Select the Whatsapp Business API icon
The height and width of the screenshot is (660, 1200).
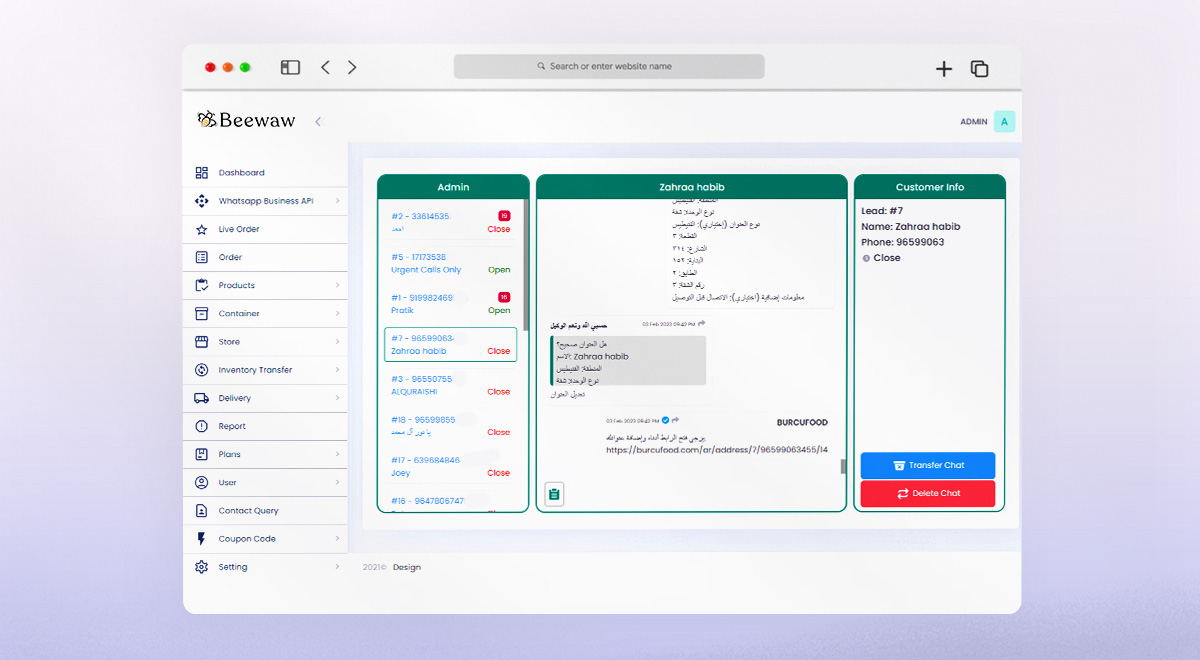(x=200, y=200)
